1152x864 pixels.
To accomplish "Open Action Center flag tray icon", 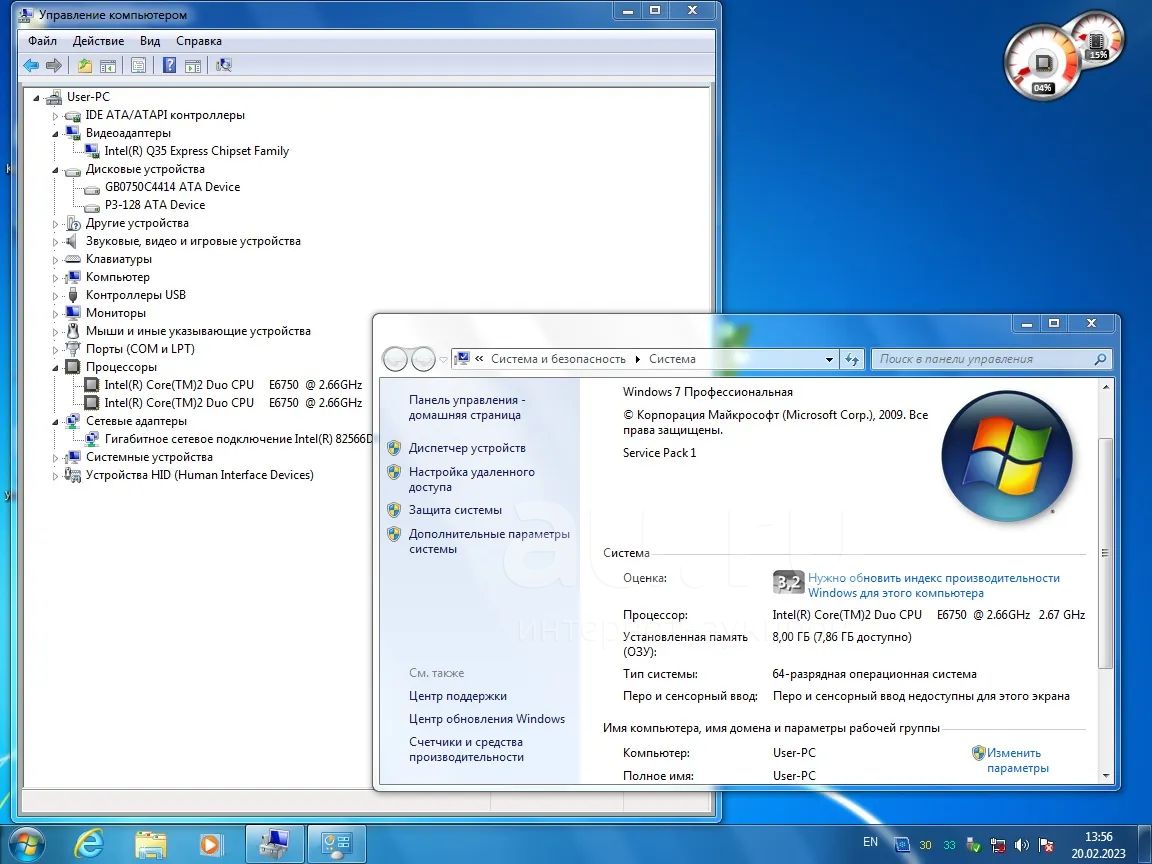I will point(1046,845).
